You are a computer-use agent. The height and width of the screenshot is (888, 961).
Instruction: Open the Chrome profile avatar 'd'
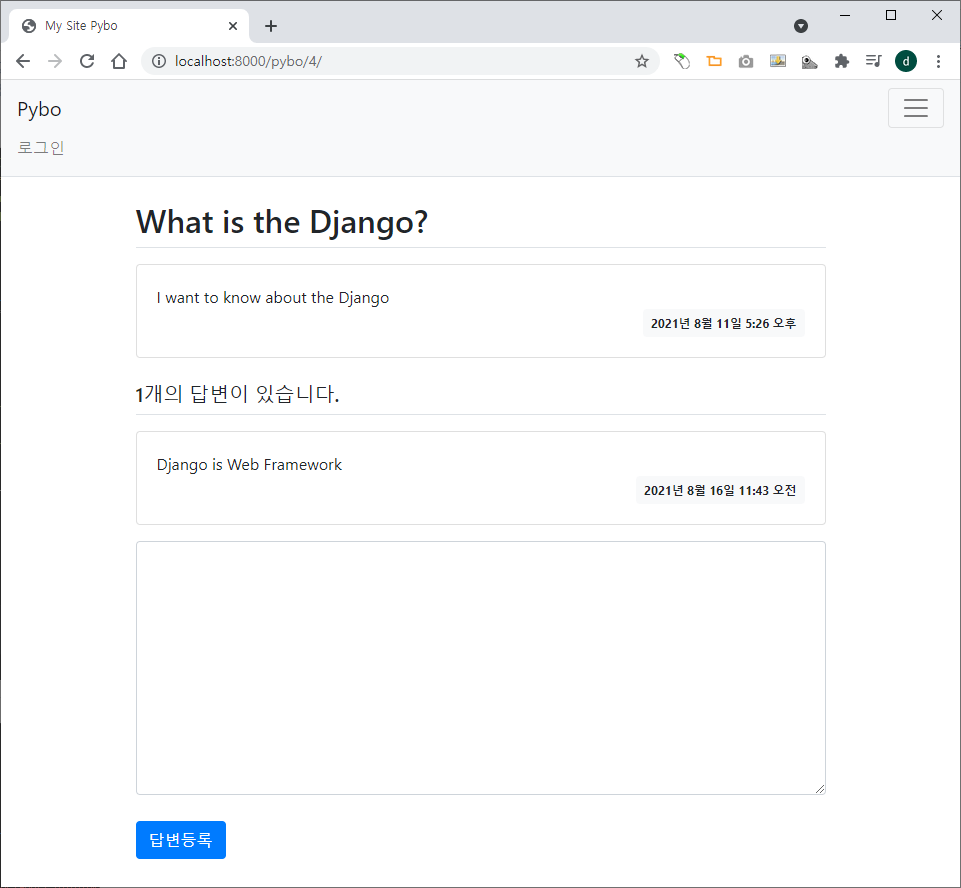click(x=906, y=61)
